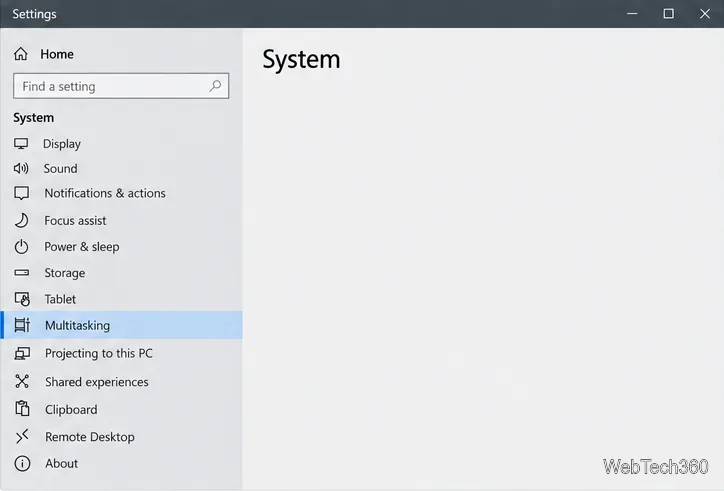This screenshot has height=491, width=724.
Task: Maximize the Settings window
Action: click(668, 14)
